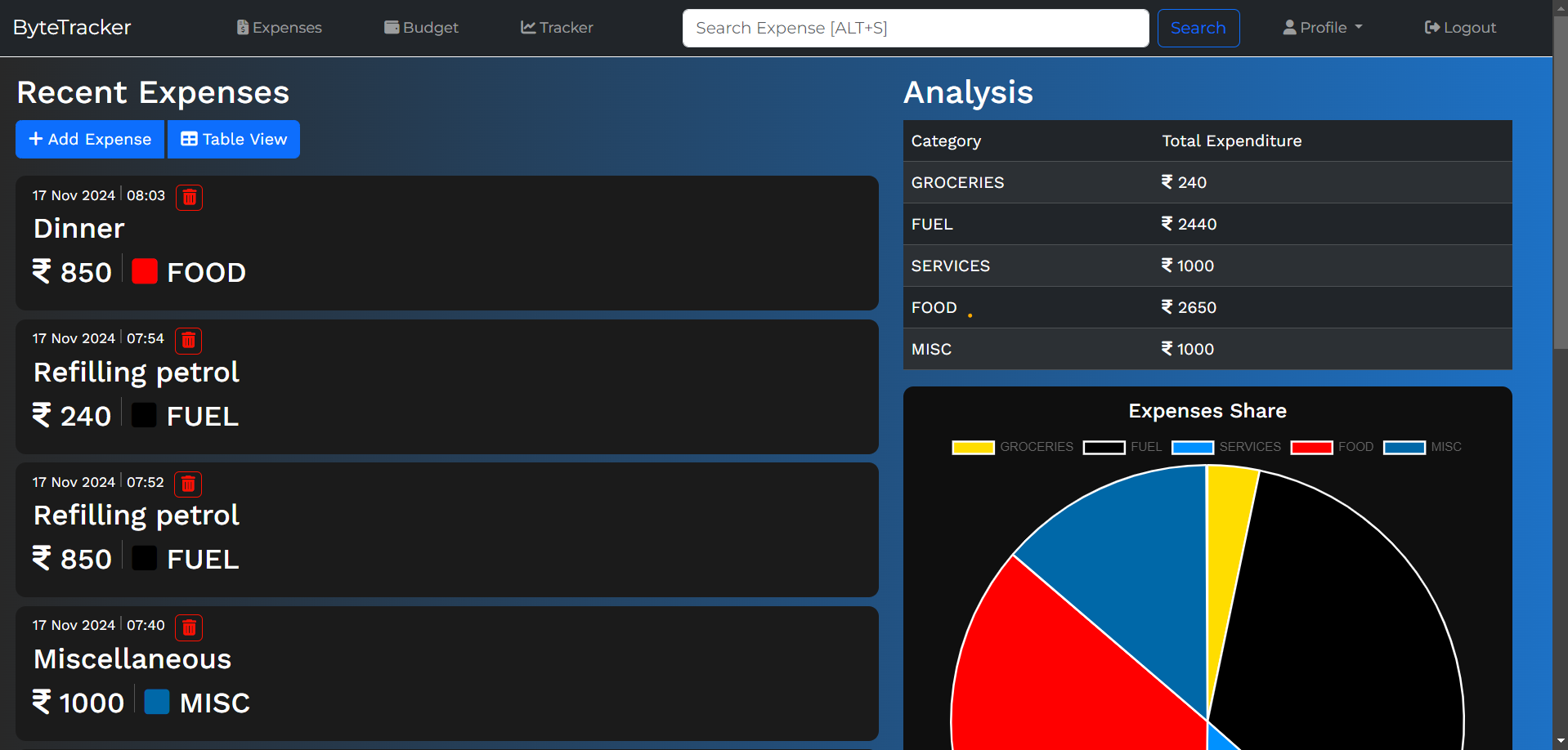Click the Expenses Share chart title
Image resolution: width=1568 pixels, height=750 pixels.
pos(1207,411)
